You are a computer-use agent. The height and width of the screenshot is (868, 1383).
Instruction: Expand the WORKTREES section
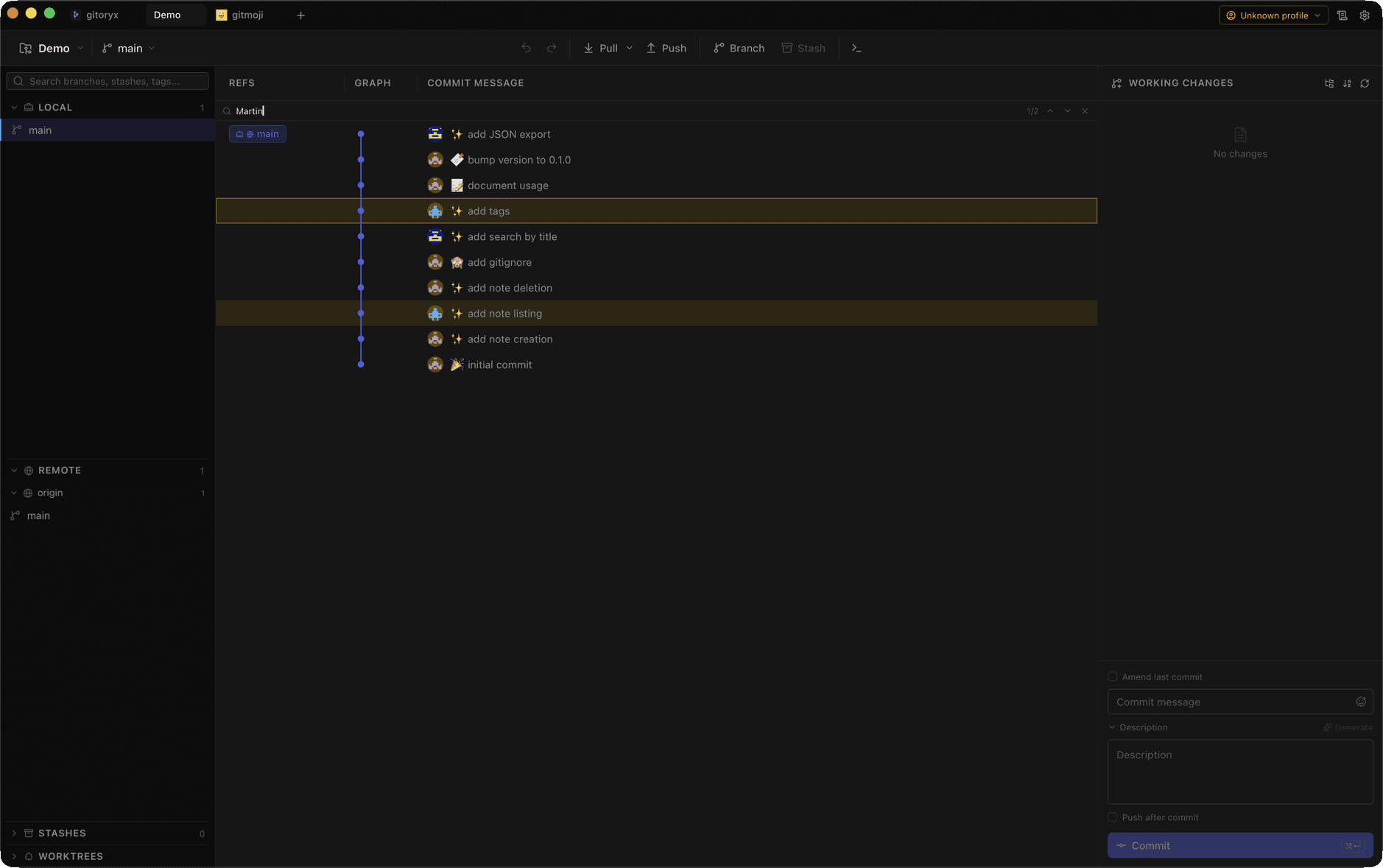14,856
